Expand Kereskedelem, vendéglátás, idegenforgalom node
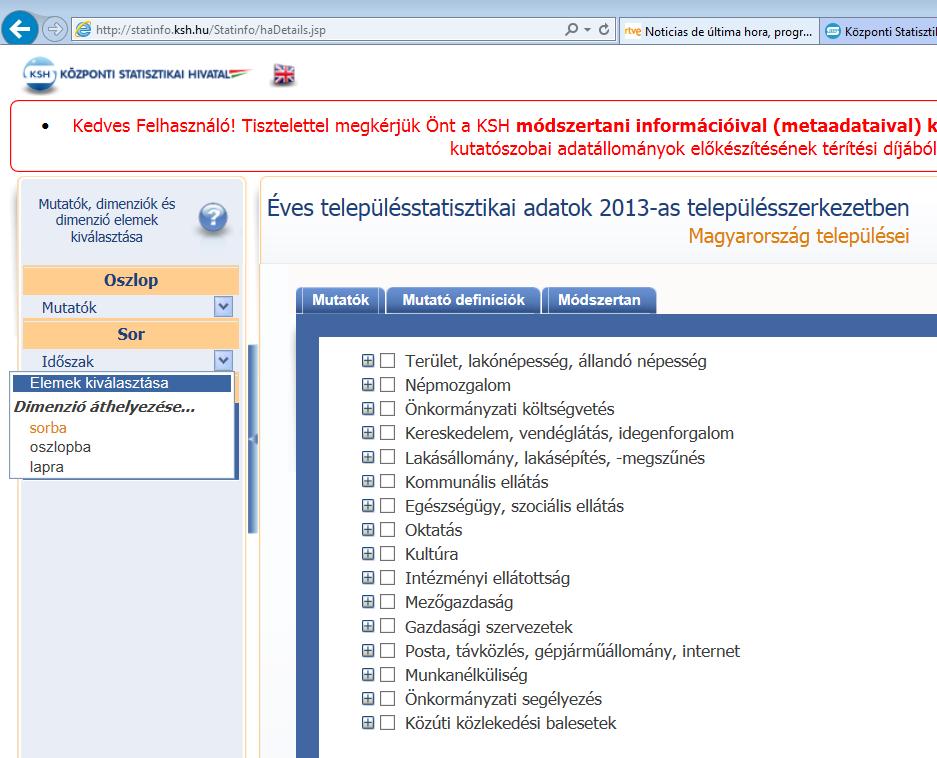The image size is (937, 758). 368,433
